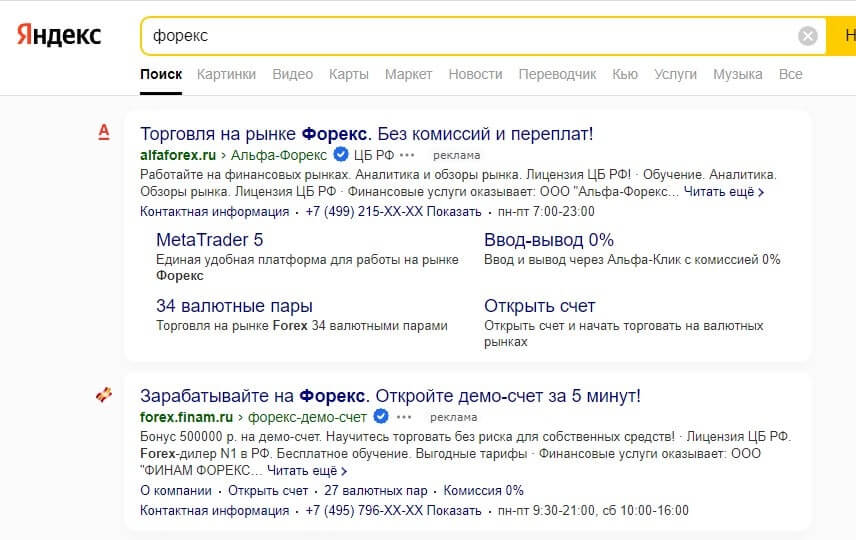Screen dimensions: 856x540
Task: Click the Alfa-Forex red favicon
Action: tap(104, 132)
